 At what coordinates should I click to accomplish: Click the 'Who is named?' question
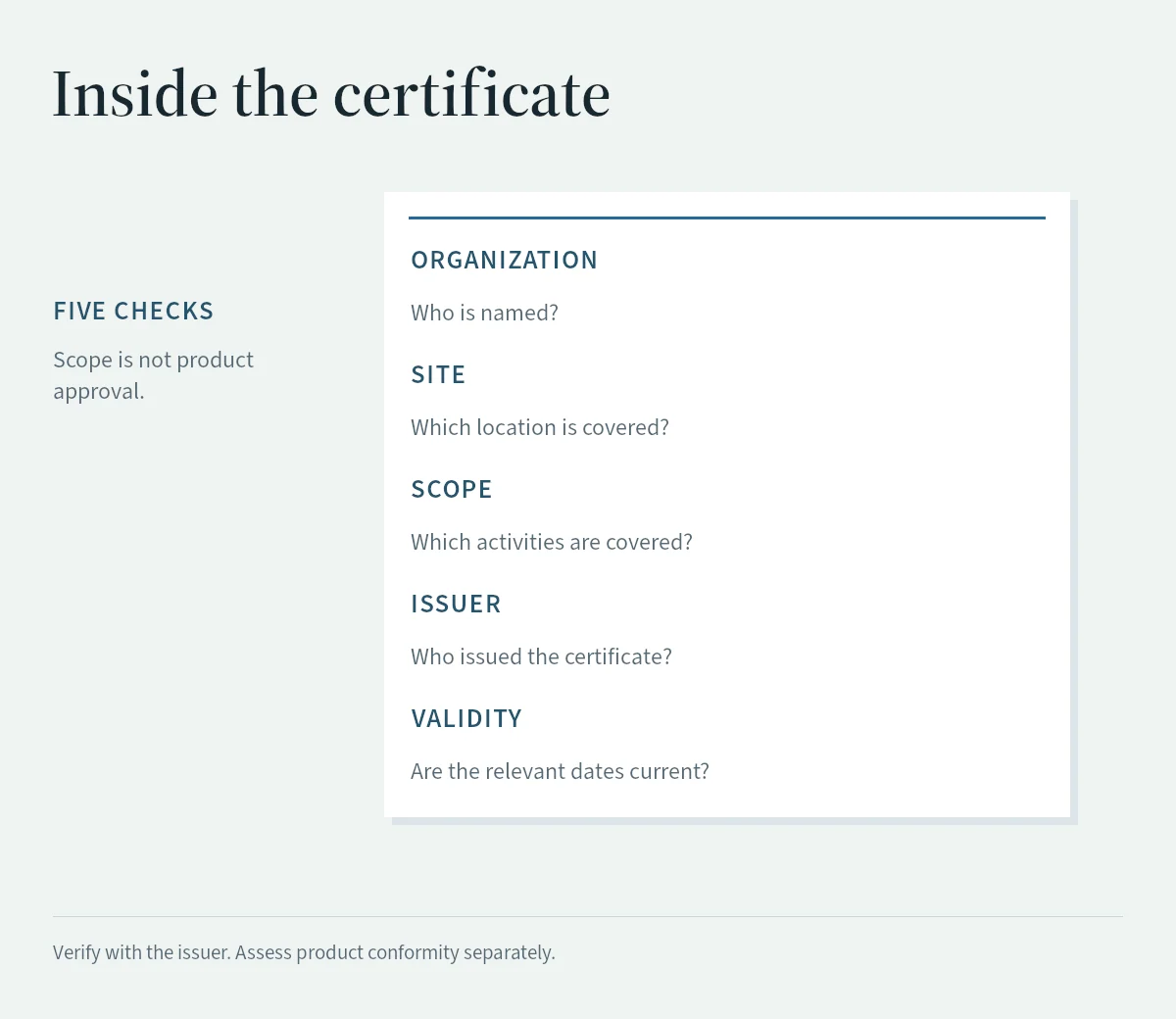click(484, 313)
